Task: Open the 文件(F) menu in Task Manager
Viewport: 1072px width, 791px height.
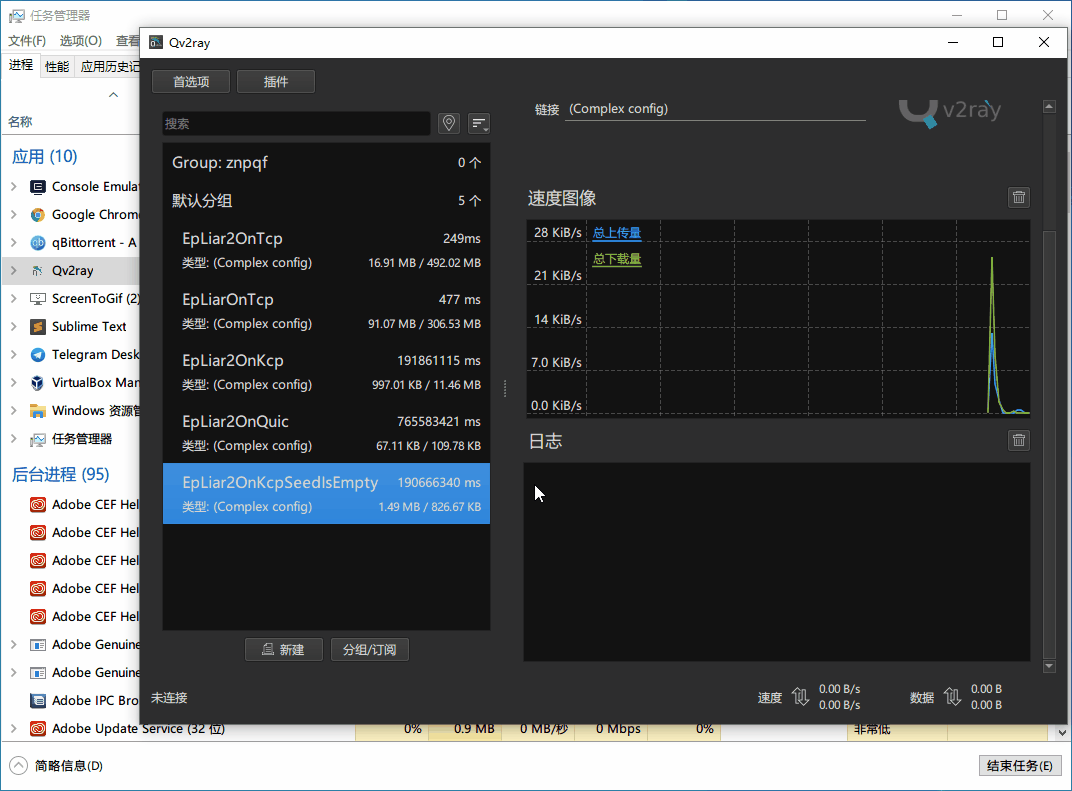Action: point(27,40)
